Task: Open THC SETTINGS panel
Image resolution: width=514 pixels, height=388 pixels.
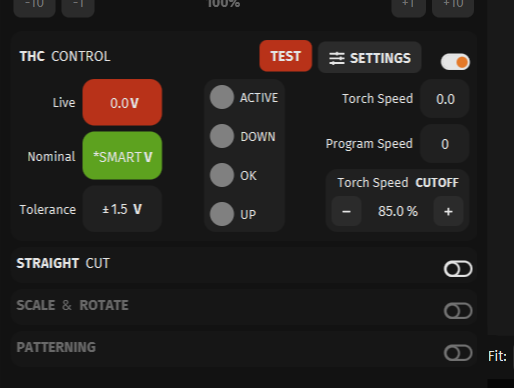Action: pyautogui.click(x=370, y=57)
